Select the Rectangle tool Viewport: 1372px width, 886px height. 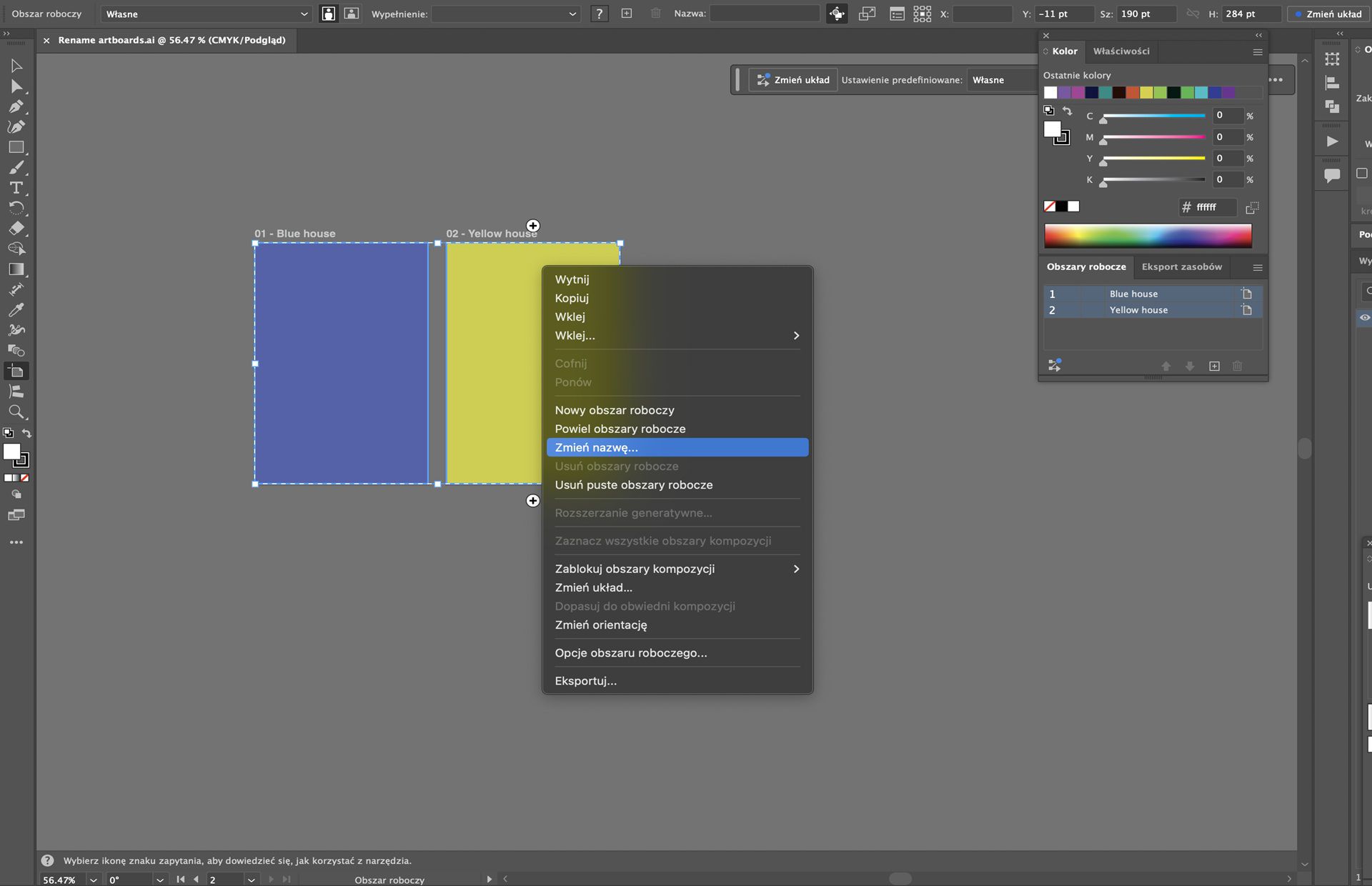click(x=16, y=147)
